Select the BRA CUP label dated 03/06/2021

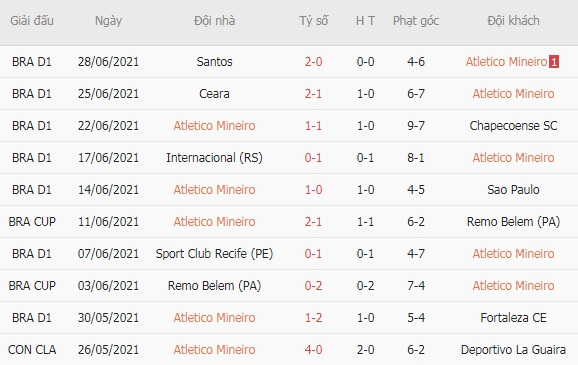[x=32, y=286]
